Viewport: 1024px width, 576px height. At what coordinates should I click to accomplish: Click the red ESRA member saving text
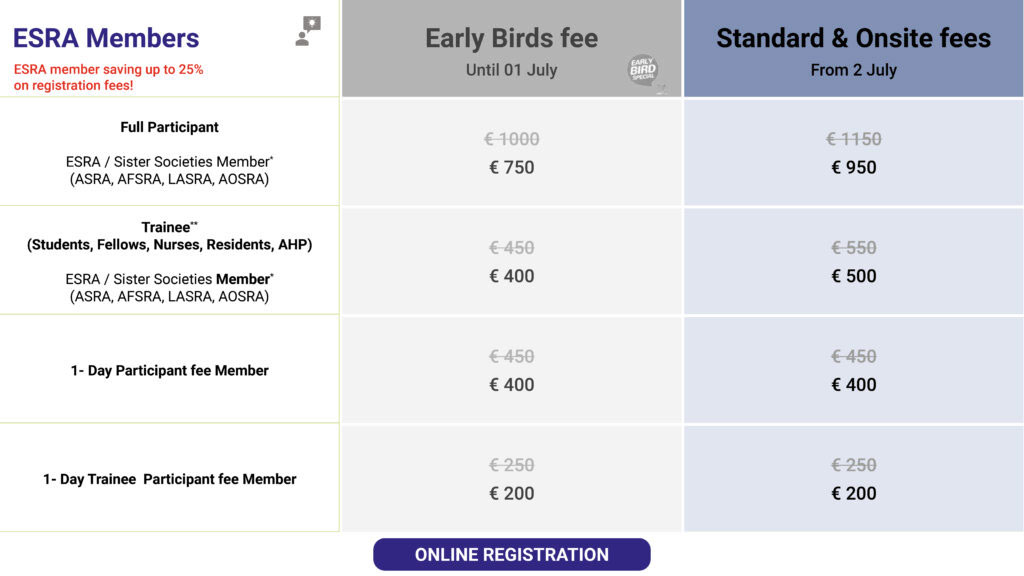tap(108, 78)
